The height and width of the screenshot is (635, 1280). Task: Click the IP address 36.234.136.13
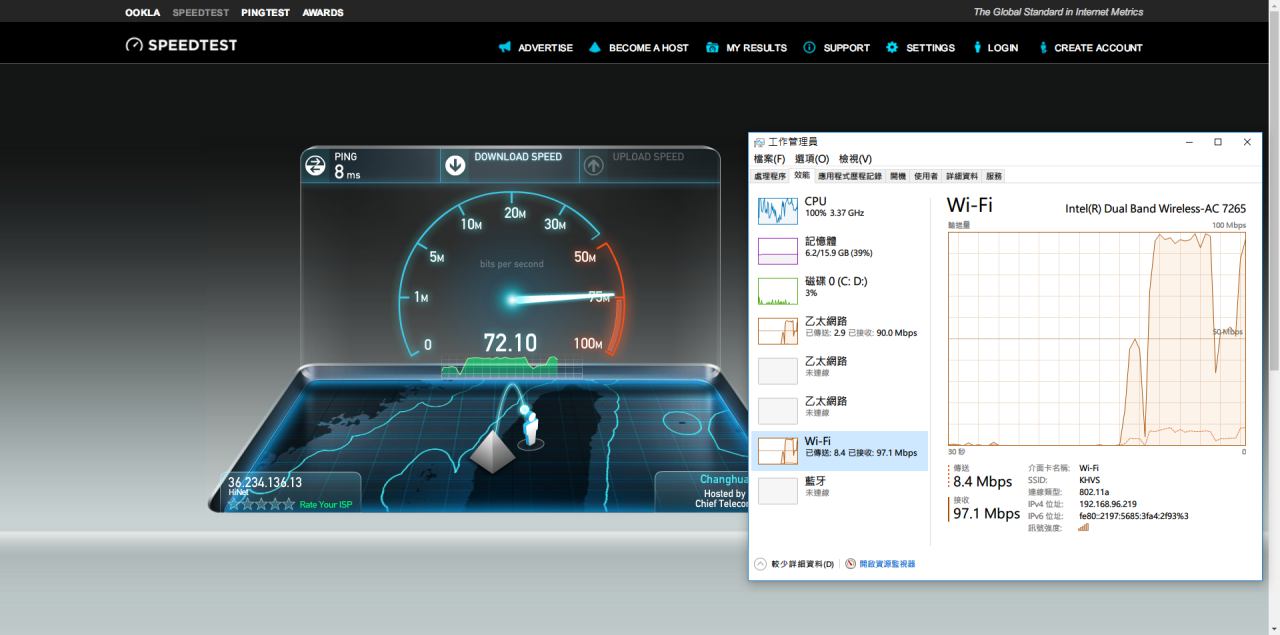click(x=265, y=482)
